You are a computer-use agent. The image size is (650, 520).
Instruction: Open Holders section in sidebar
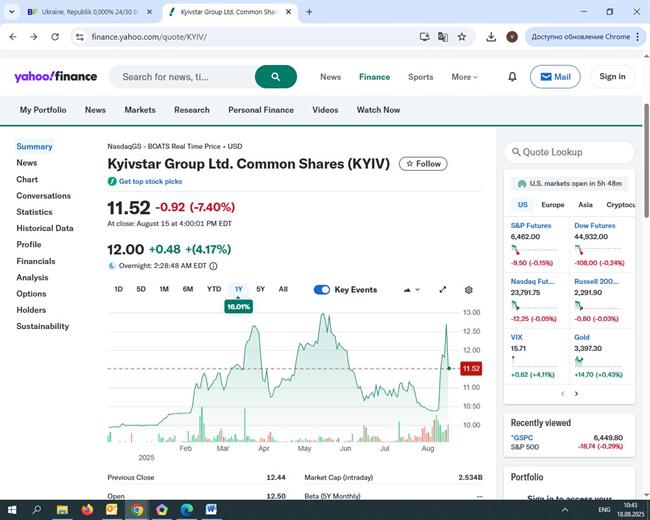[31, 310]
